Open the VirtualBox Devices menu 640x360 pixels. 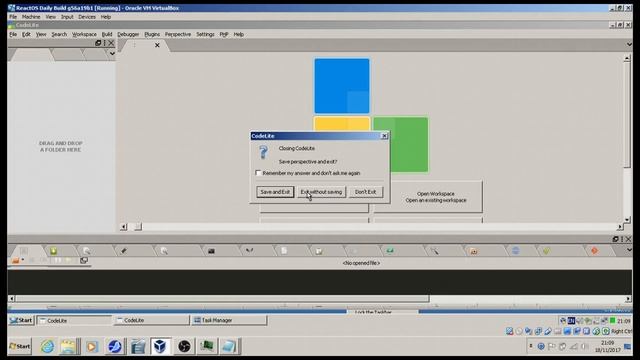pos(87,17)
